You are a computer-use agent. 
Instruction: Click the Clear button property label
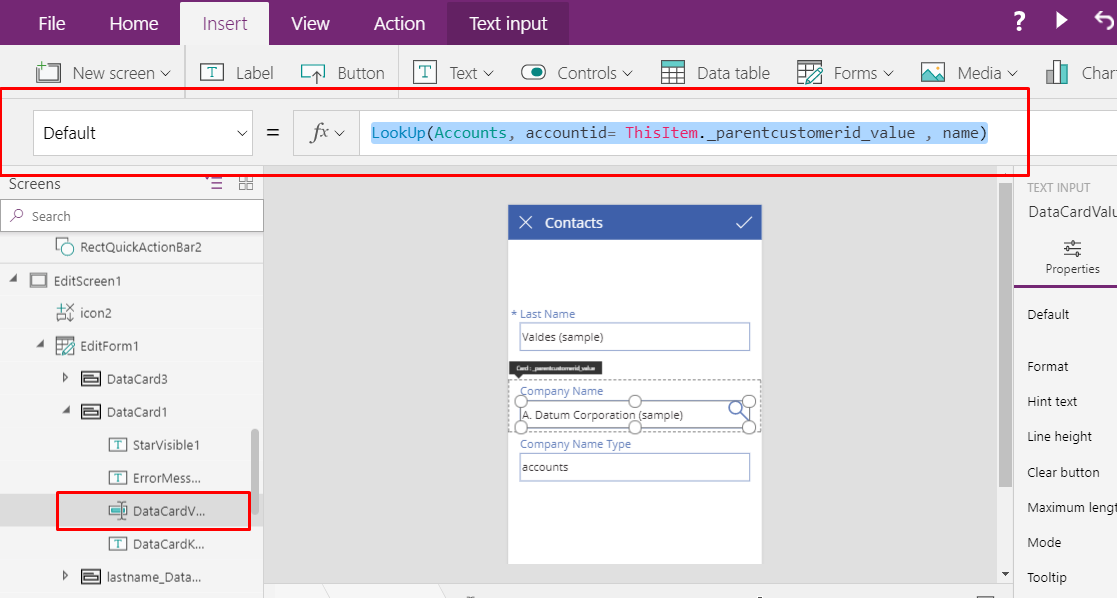[x=1063, y=472]
